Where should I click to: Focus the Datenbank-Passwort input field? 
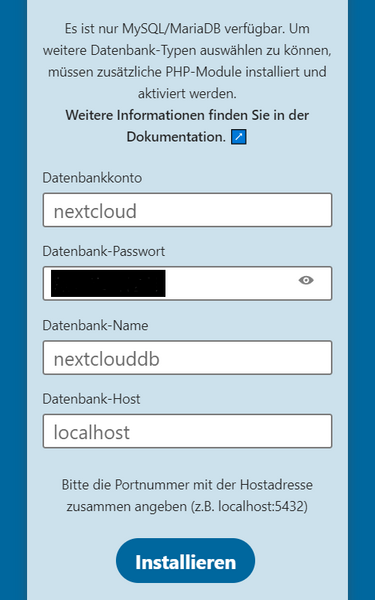pyautogui.click(x=187, y=283)
